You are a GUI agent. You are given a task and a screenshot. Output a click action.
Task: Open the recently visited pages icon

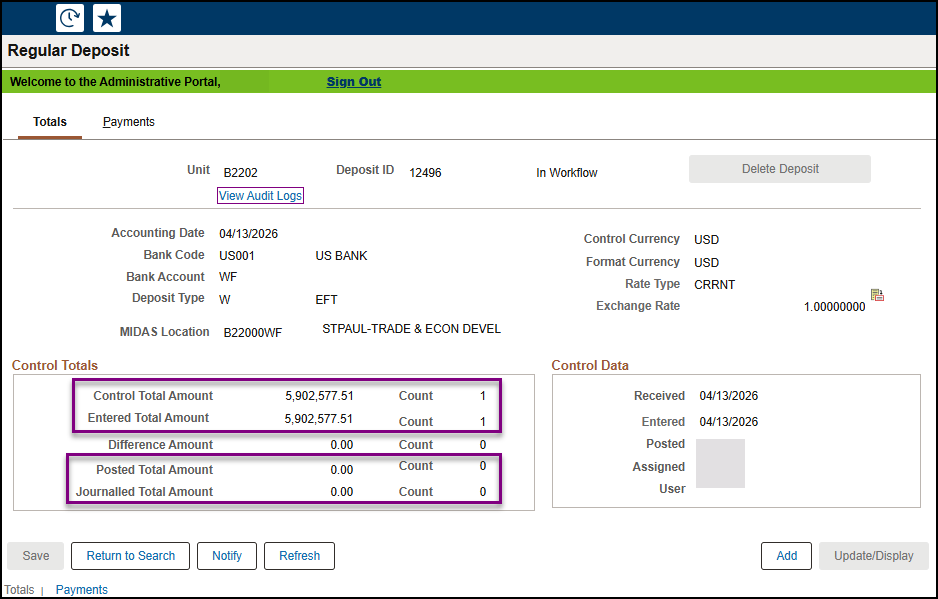pyautogui.click(x=69, y=17)
